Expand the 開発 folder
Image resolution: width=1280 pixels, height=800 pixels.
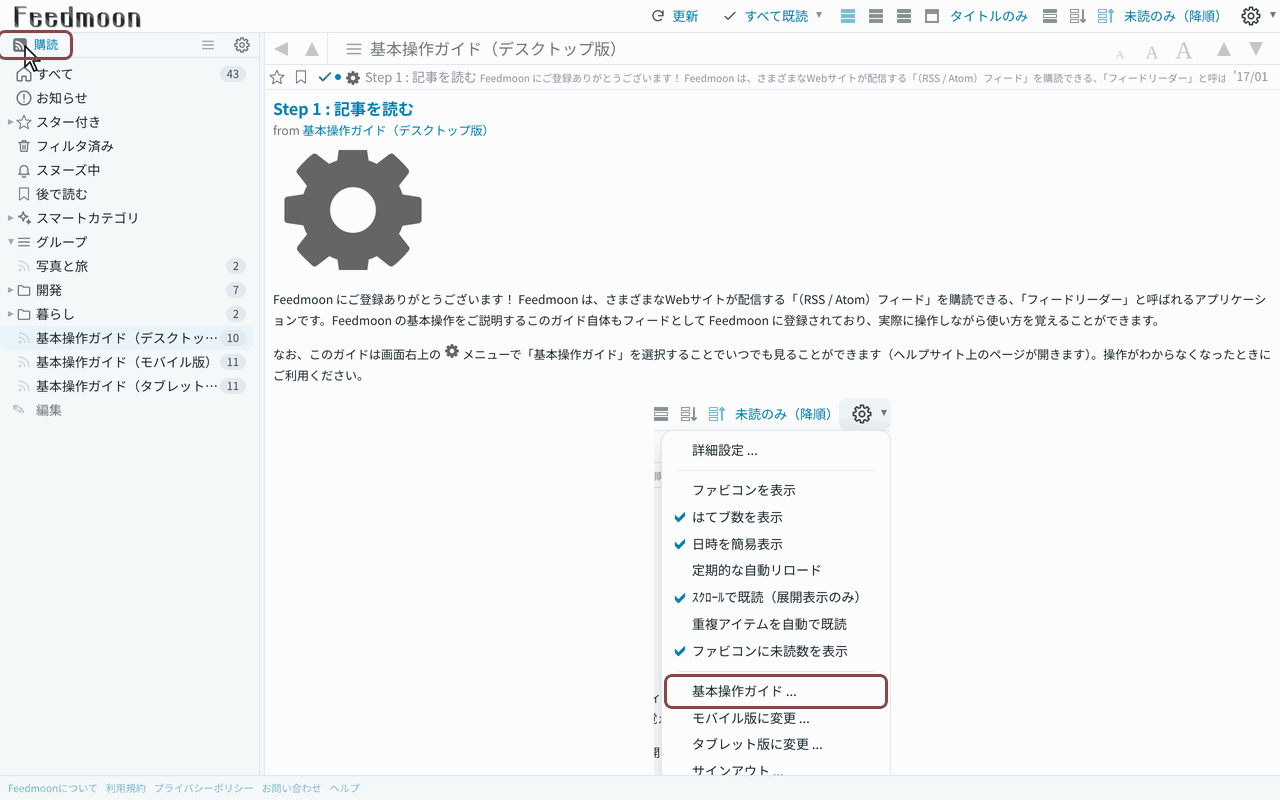pos(10,290)
